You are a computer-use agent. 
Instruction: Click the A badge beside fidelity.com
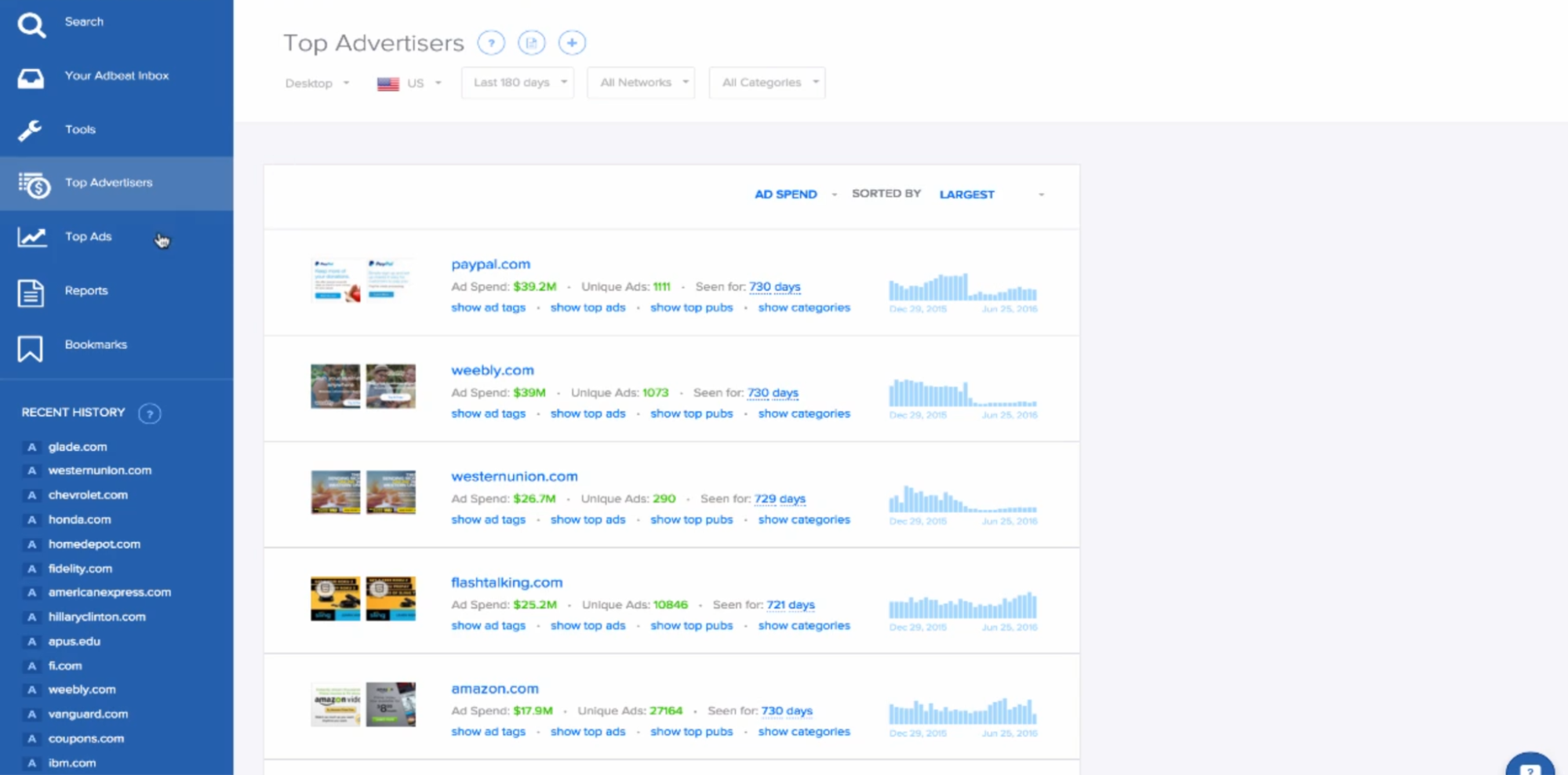coord(31,569)
